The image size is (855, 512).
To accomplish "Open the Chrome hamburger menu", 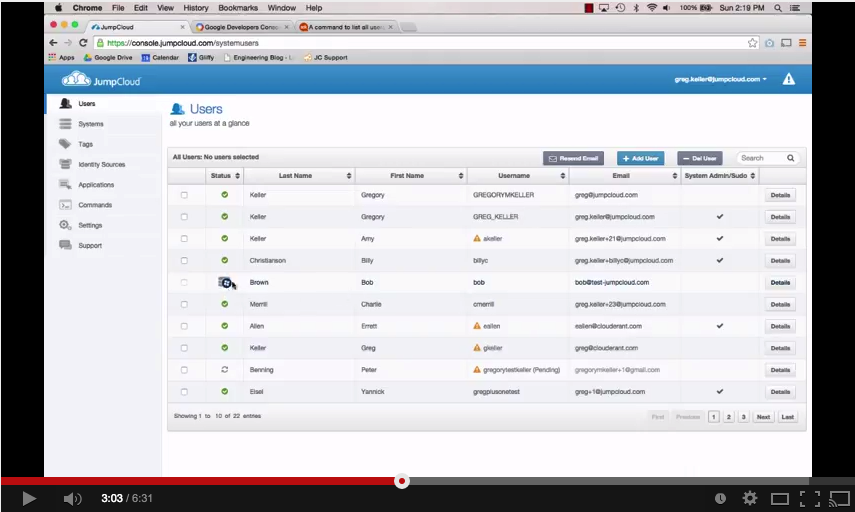I will (802, 43).
